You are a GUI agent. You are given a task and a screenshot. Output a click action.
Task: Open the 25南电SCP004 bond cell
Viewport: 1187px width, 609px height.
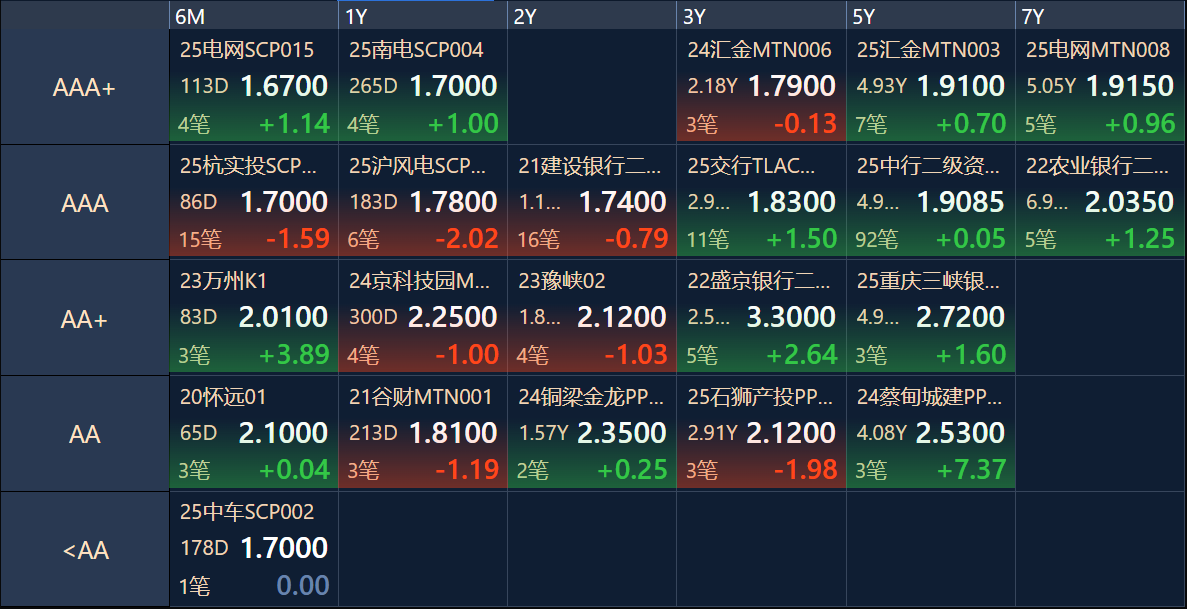423,86
